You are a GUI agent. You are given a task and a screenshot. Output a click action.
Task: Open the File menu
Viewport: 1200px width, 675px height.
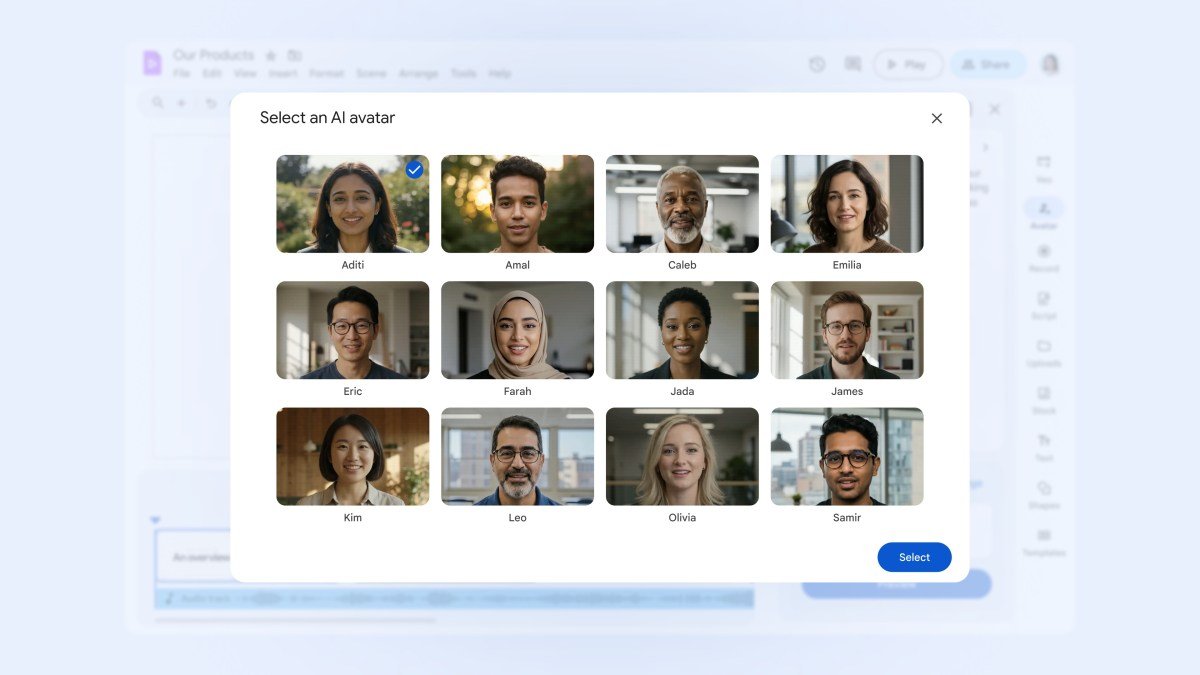tap(181, 73)
